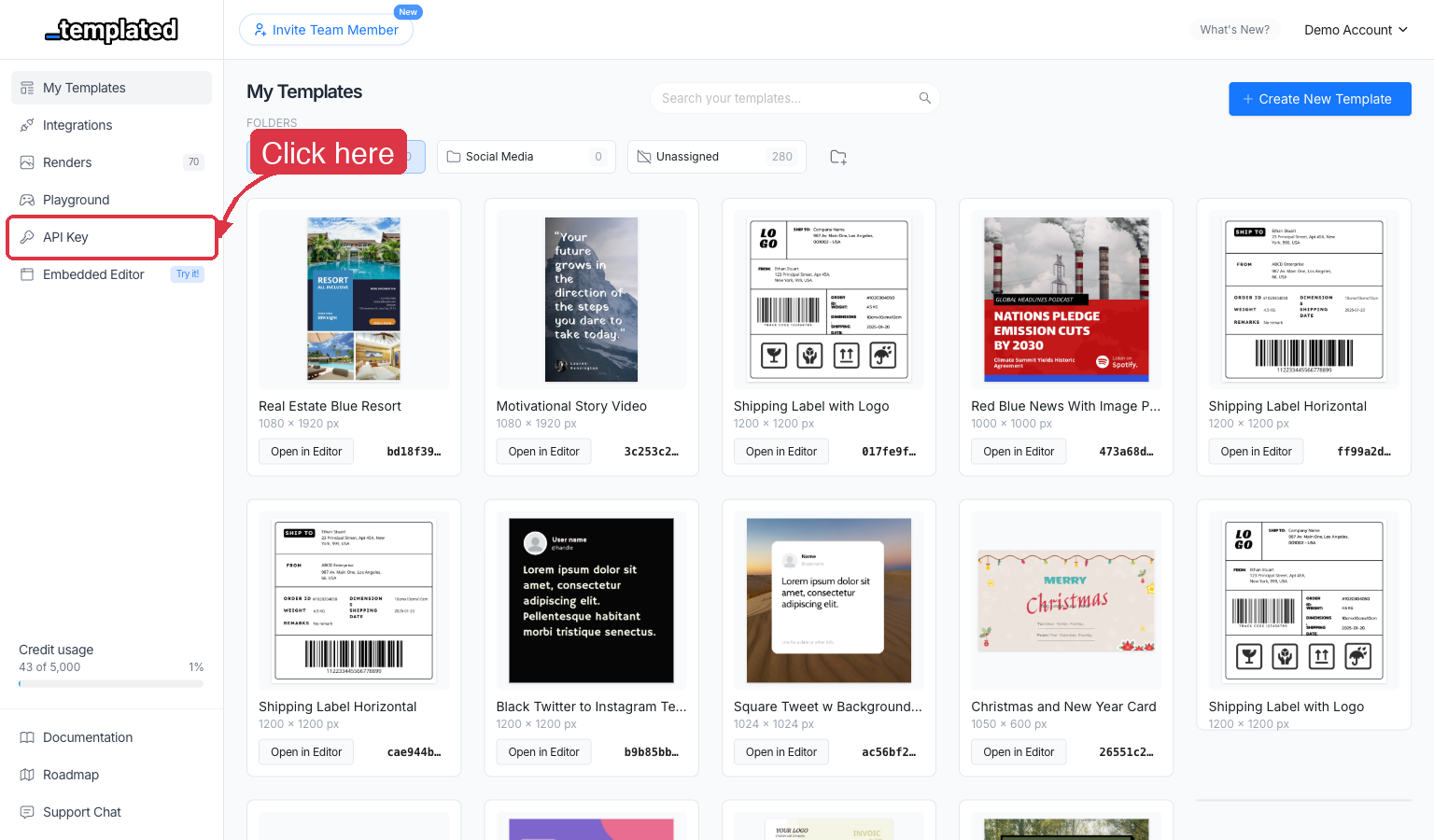Viewport: 1434px width, 840px height.
Task: View the product Roadmap
Action: coord(70,775)
